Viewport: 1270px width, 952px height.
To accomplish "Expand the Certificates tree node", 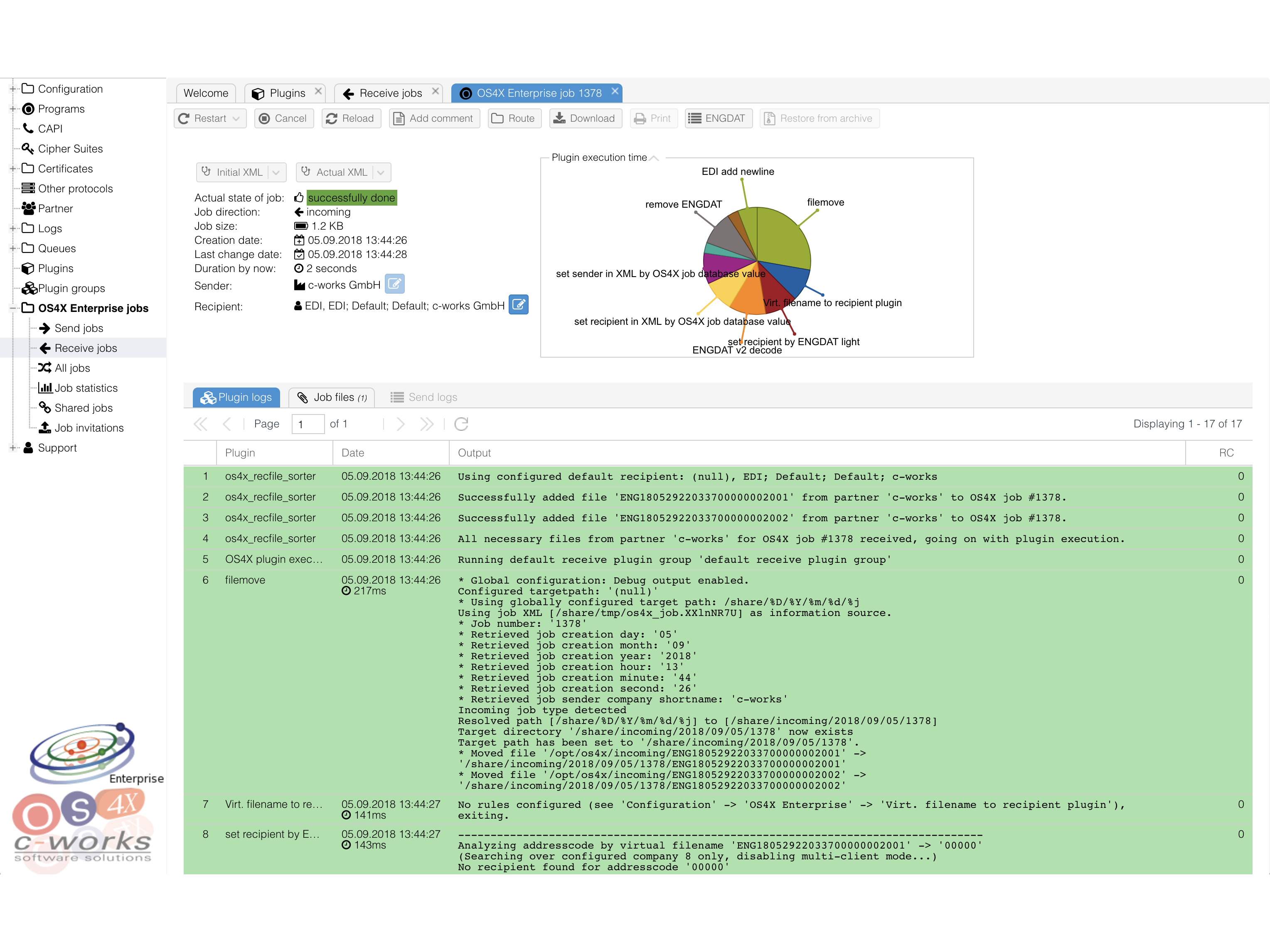I will [12, 169].
